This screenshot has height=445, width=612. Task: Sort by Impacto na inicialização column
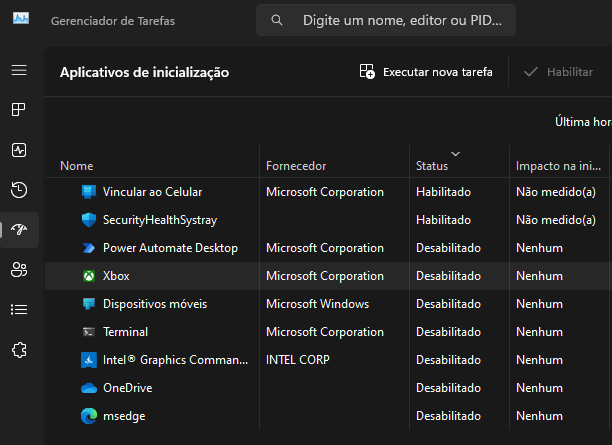558,166
